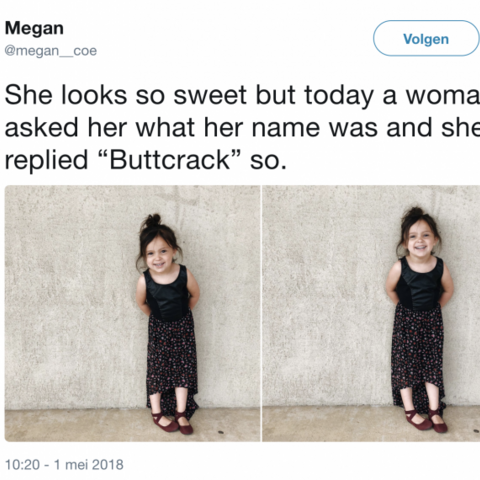Click the Volgen follow button
This screenshot has height=480, width=480.
(426, 38)
